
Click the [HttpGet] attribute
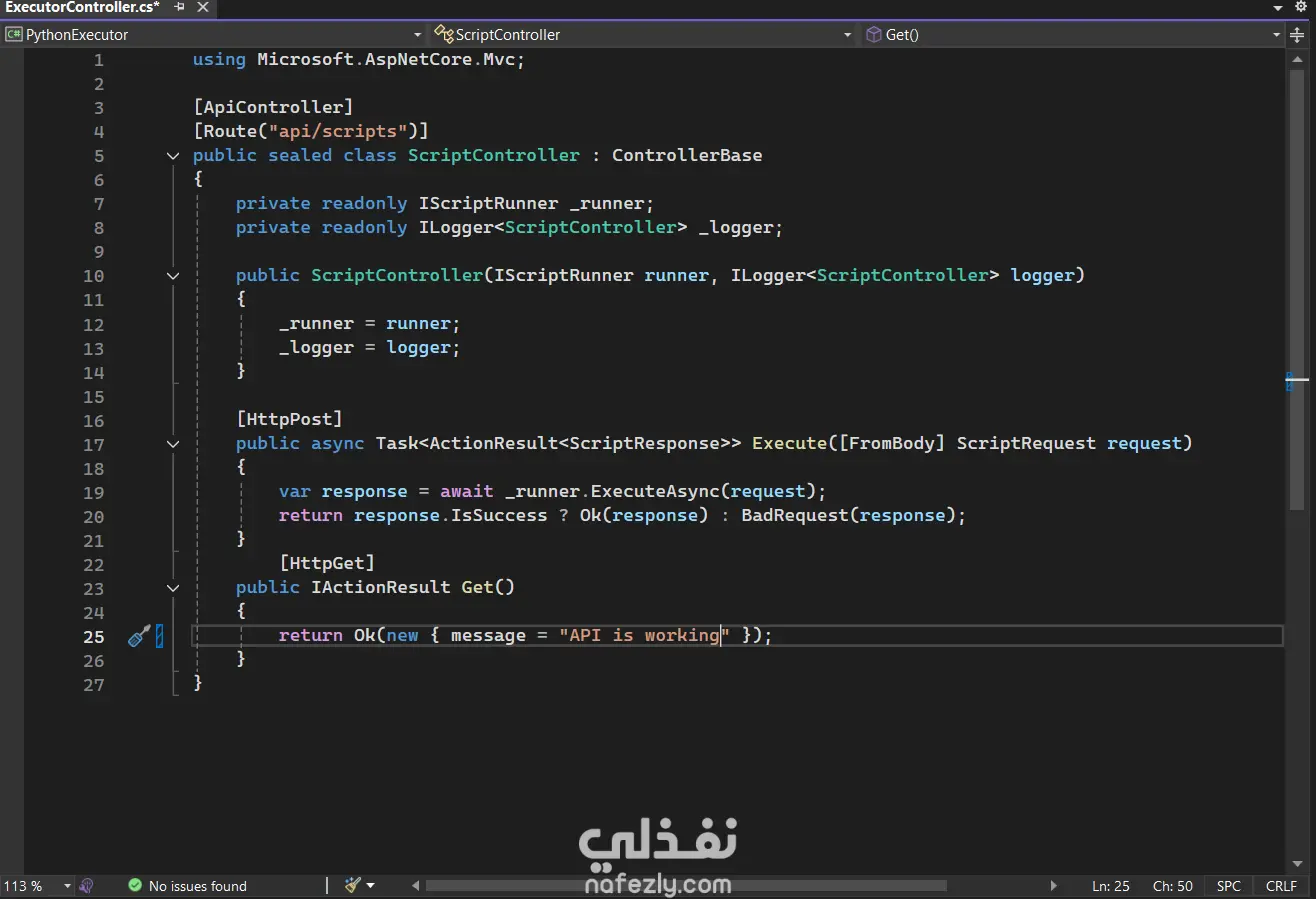[x=327, y=563]
